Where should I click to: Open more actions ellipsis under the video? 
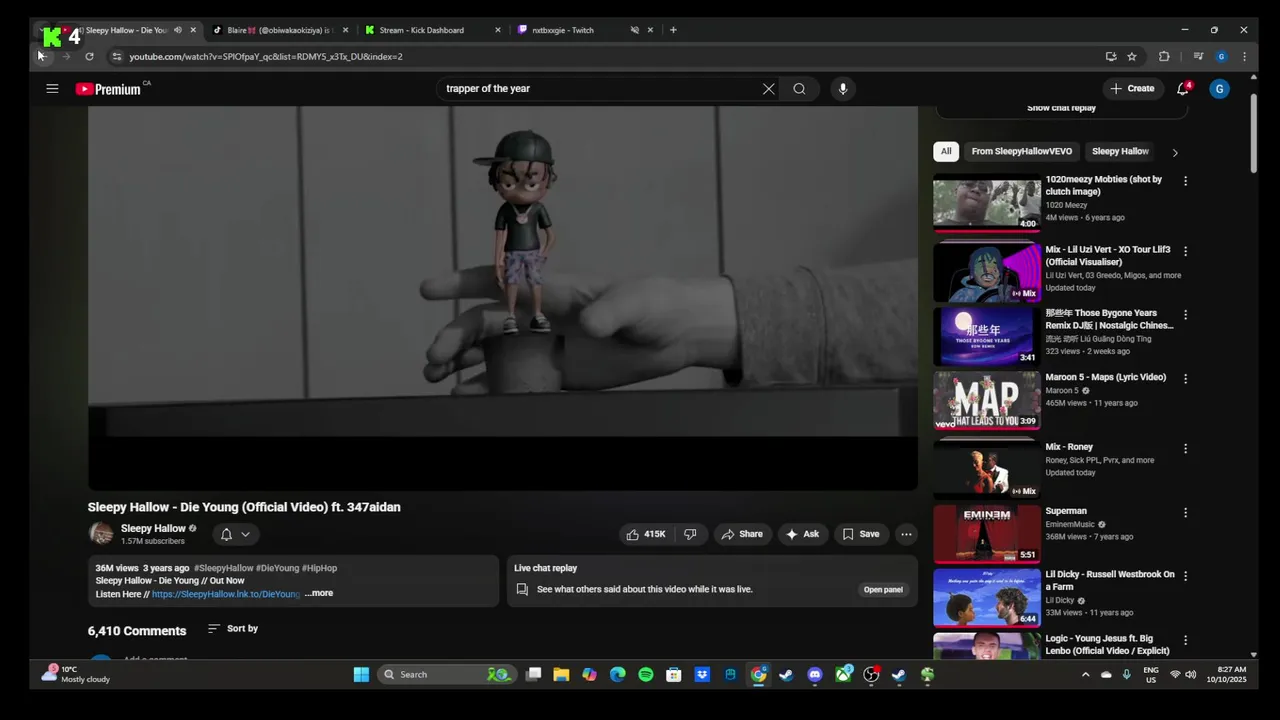(906, 534)
